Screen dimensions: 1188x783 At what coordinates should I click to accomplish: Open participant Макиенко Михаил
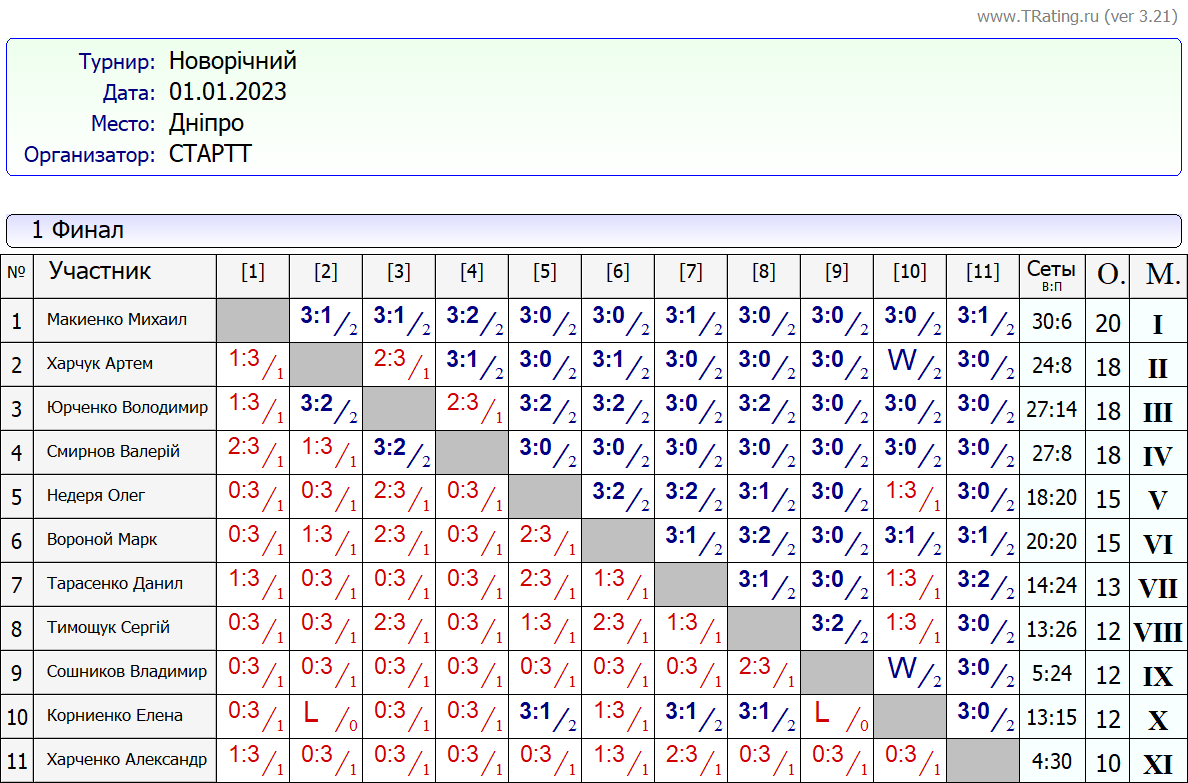pos(116,320)
